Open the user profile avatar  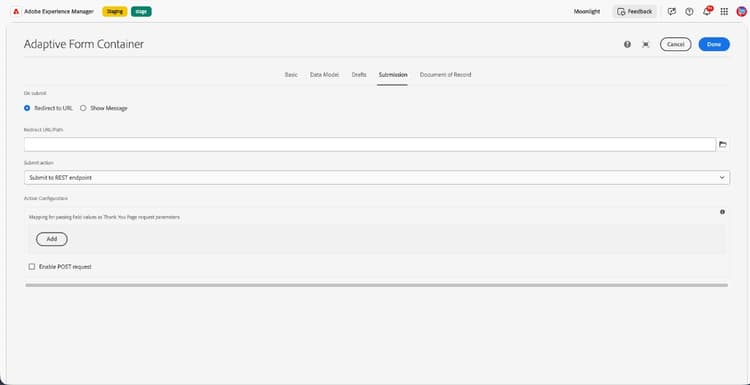741,11
